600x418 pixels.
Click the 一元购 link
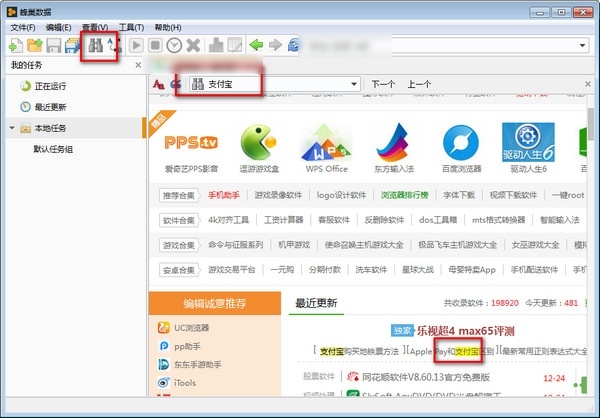282,270
